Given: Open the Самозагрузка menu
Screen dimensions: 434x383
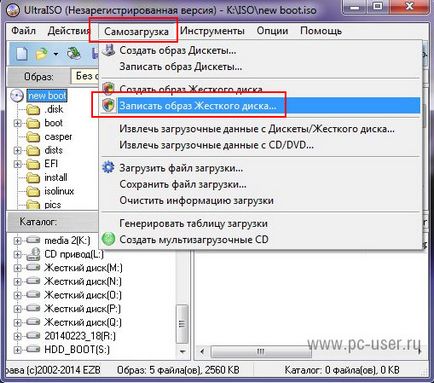Looking at the screenshot, I should (x=136, y=31).
